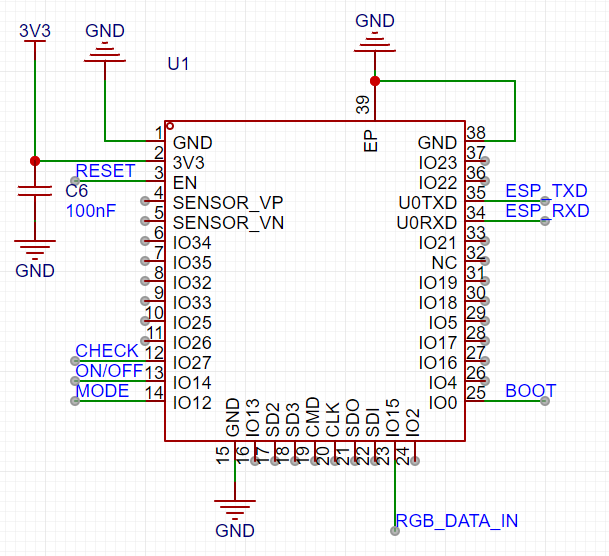Select the RESET net label
Viewport: 609px width, 556px height.
coord(105,171)
